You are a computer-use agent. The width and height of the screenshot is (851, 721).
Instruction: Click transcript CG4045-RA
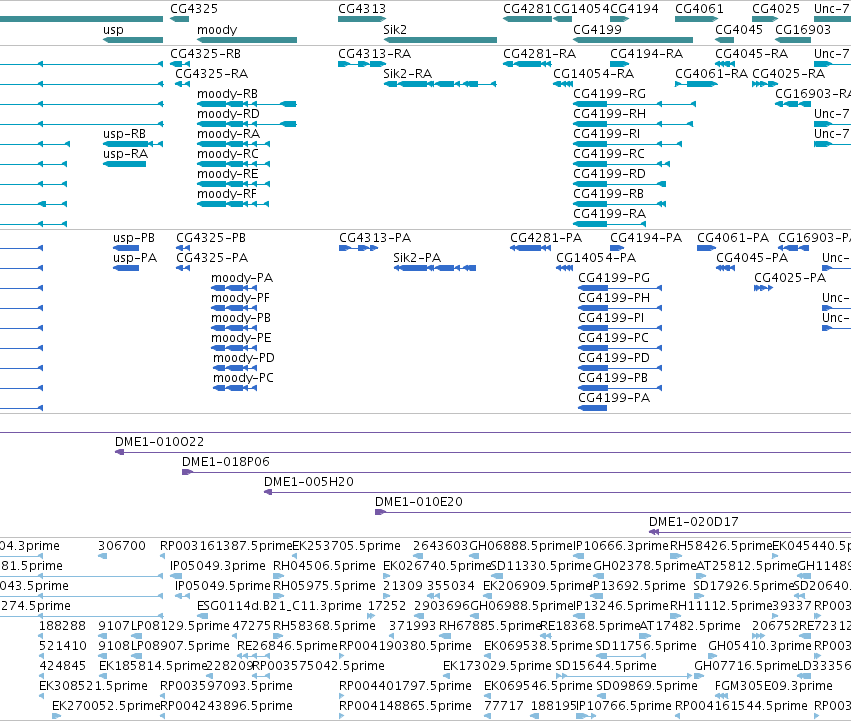coord(752,54)
